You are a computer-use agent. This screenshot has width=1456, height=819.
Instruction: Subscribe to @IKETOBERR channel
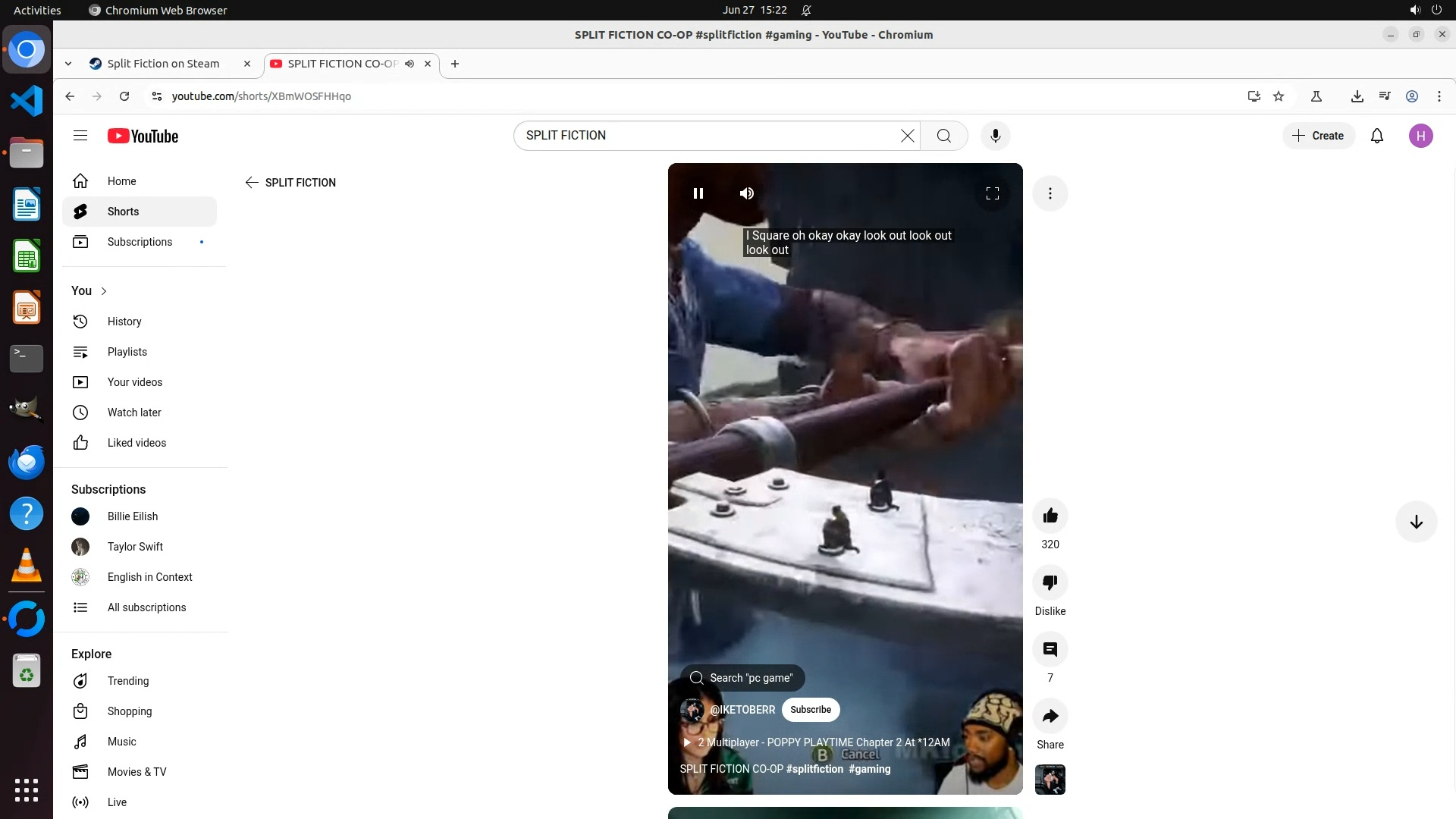[810, 710]
